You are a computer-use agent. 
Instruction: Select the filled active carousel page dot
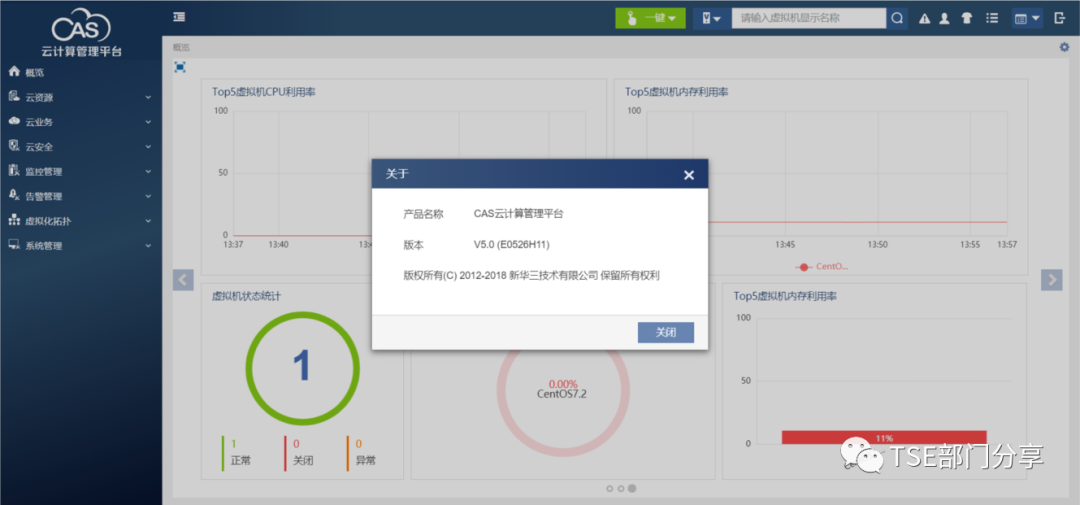point(632,488)
